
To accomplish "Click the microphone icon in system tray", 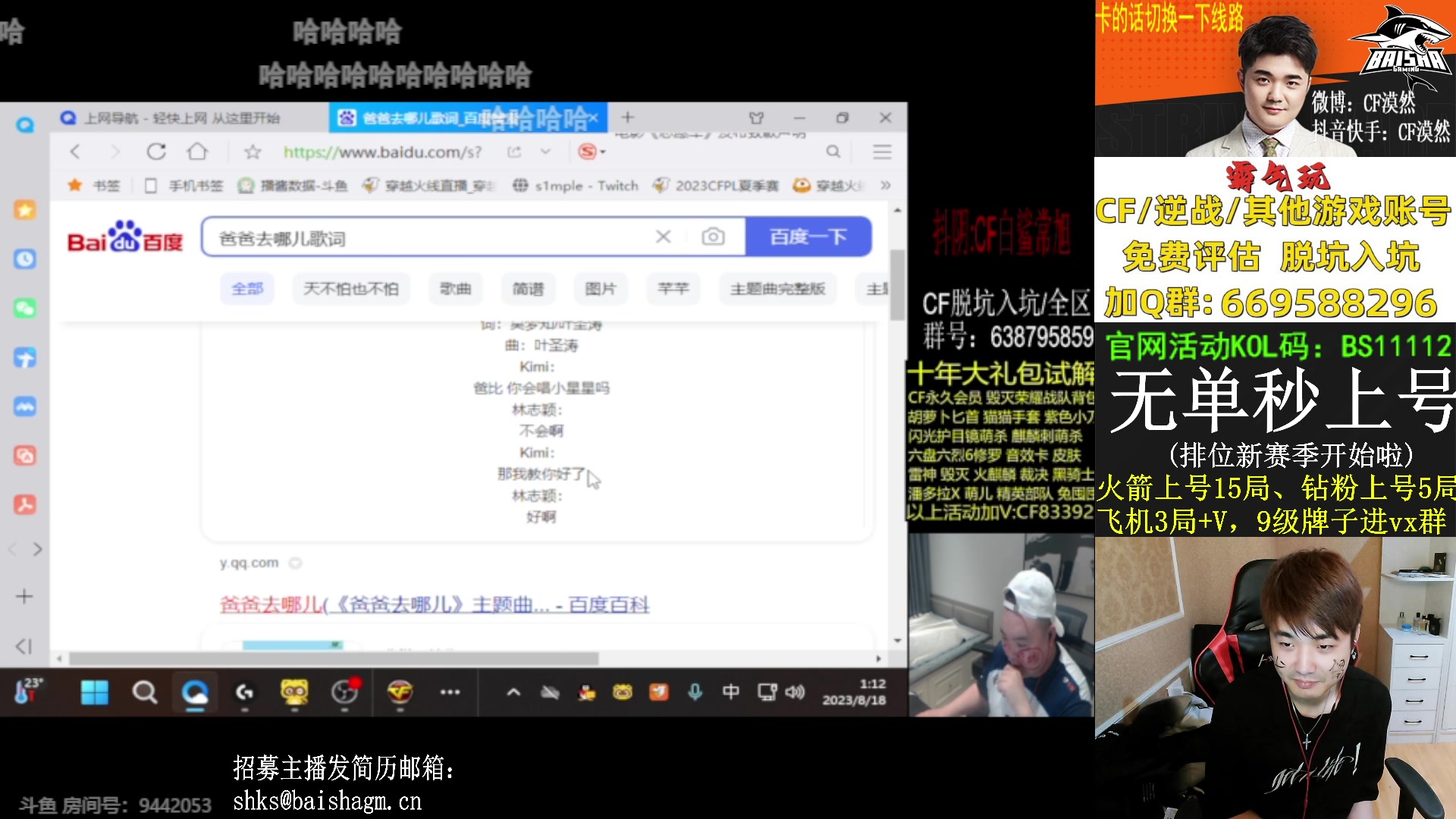I will click(695, 692).
